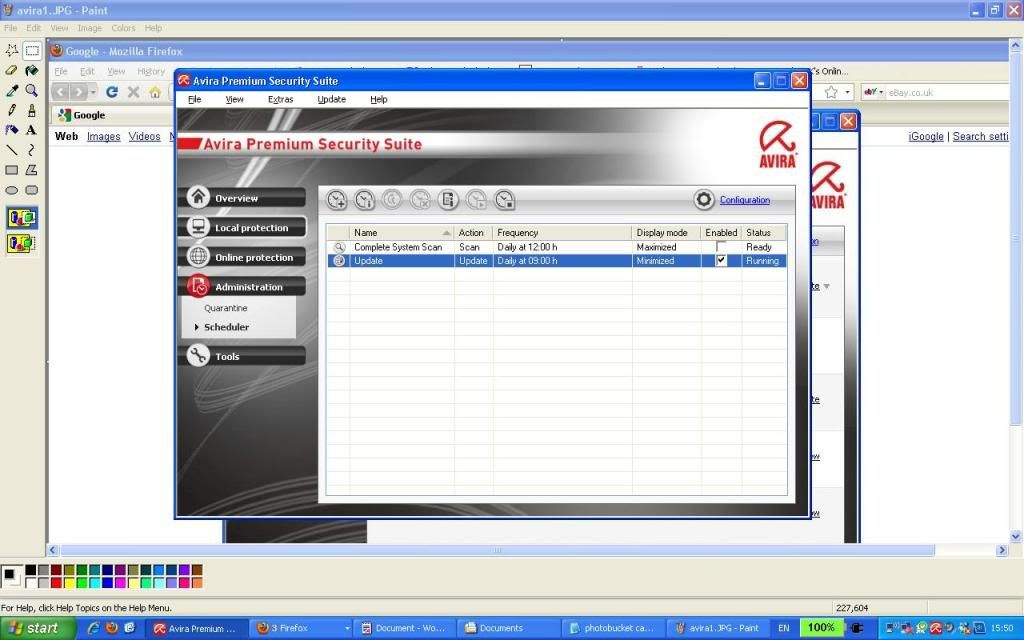Open Local protection in Avira sidebar

[242, 227]
